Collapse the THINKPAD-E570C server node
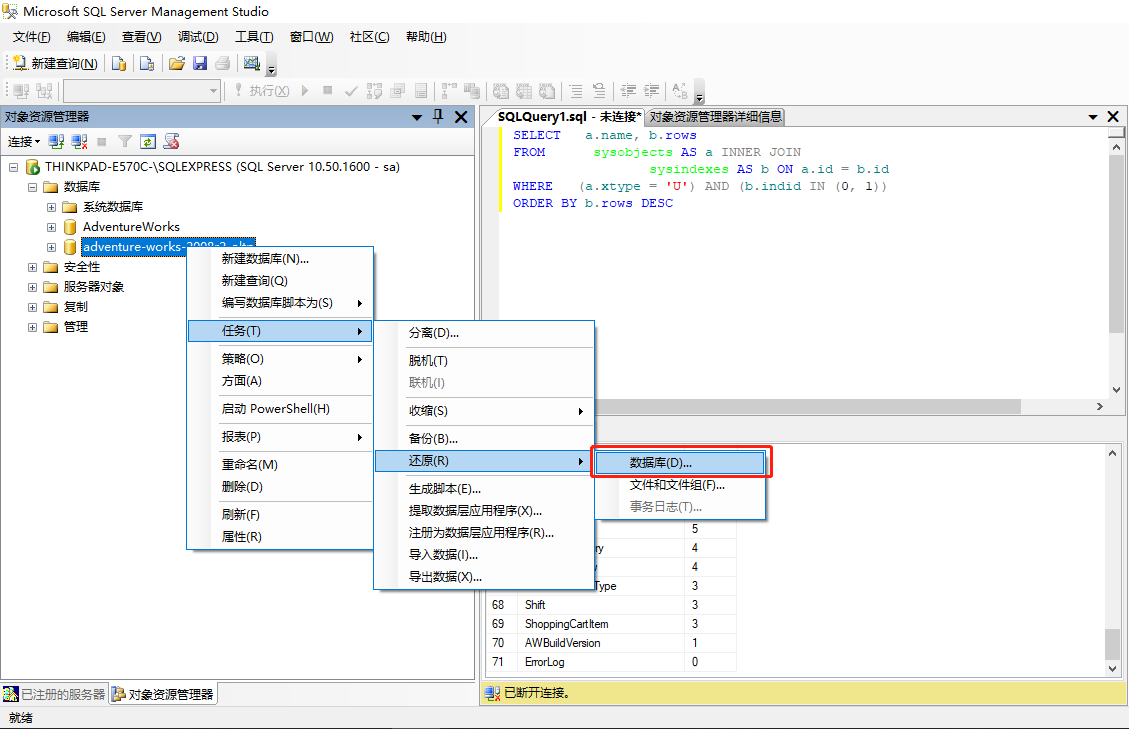Screen dimensions: 1129x729 (x=13, y=167)
